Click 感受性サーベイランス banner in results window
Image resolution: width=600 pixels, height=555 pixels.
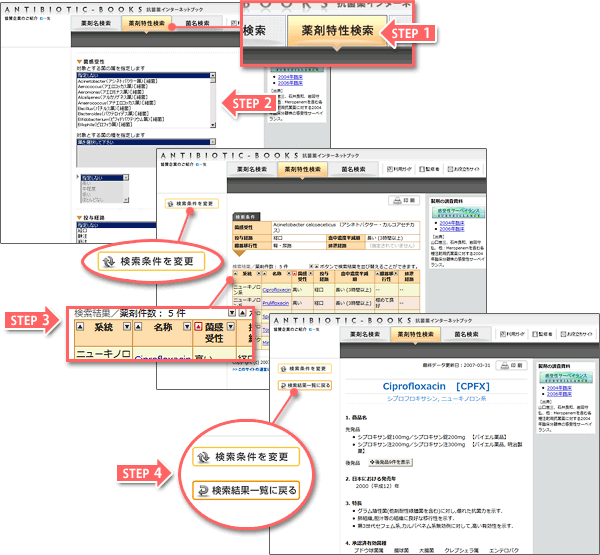click(458, 212)
